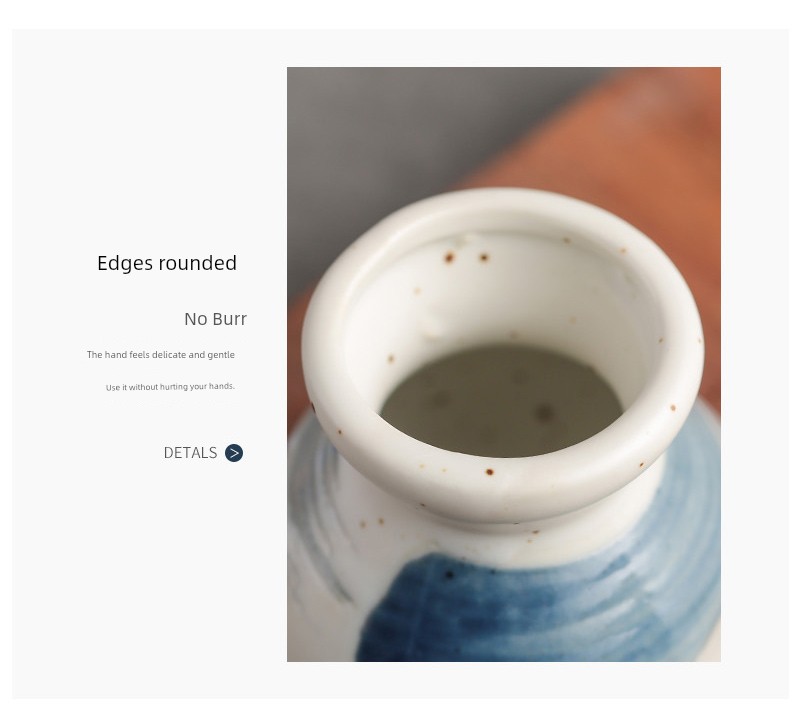
Task: Click the vase's dark inner opening
Action: [502, 402]
